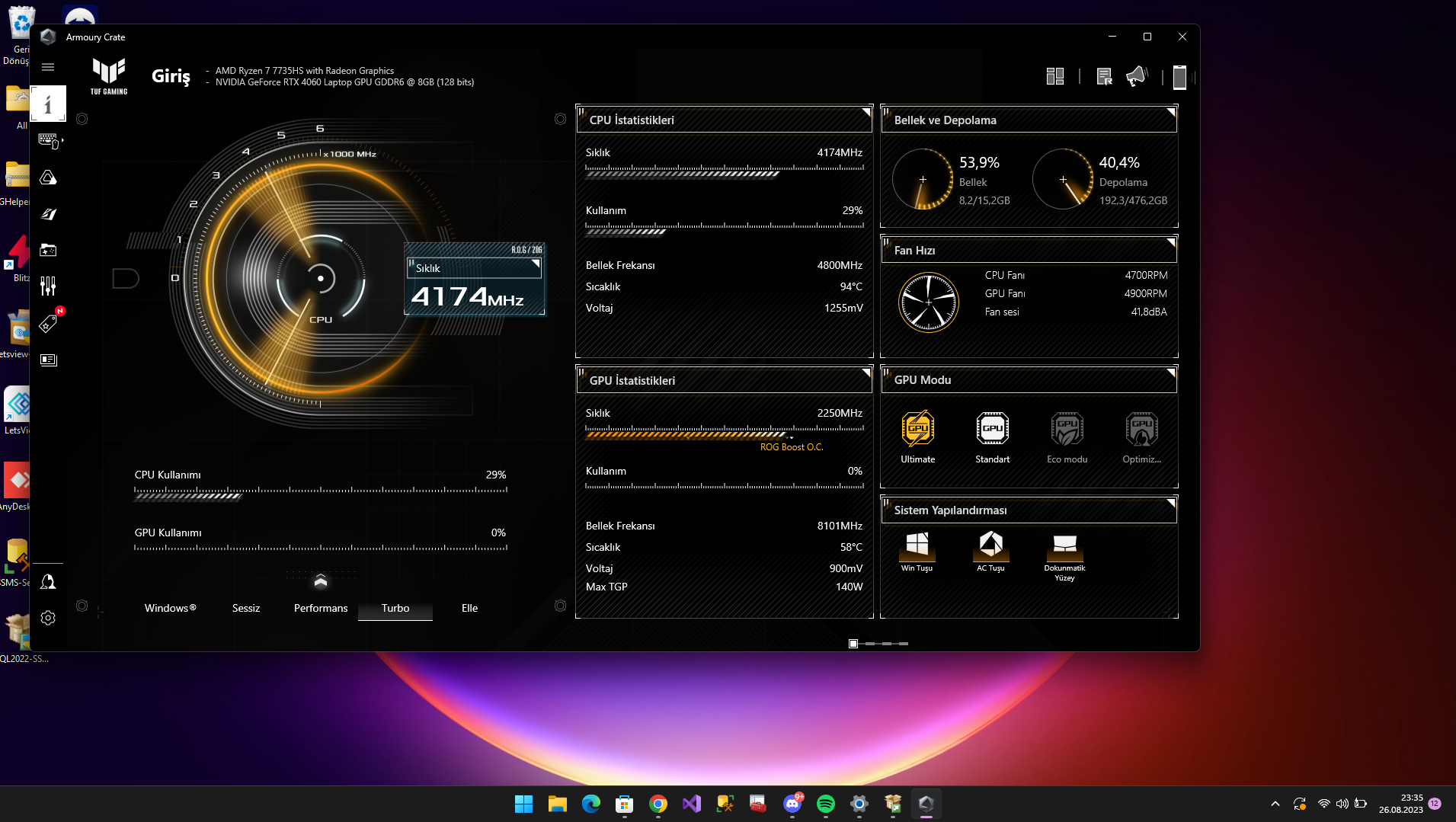Viewport: 1456px width, 822px height.
Task: Click the 94°C CPU temperature value
Action: click(x=851, y=286)
